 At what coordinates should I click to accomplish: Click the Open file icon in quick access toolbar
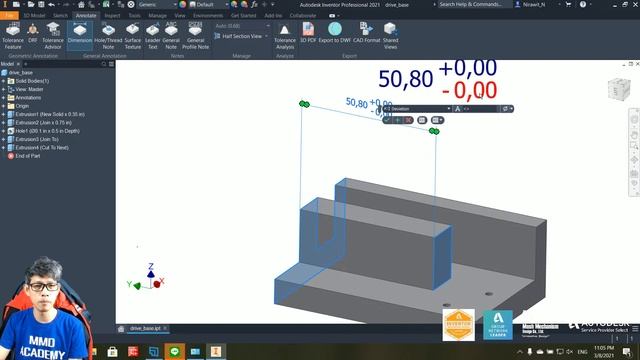31,4
